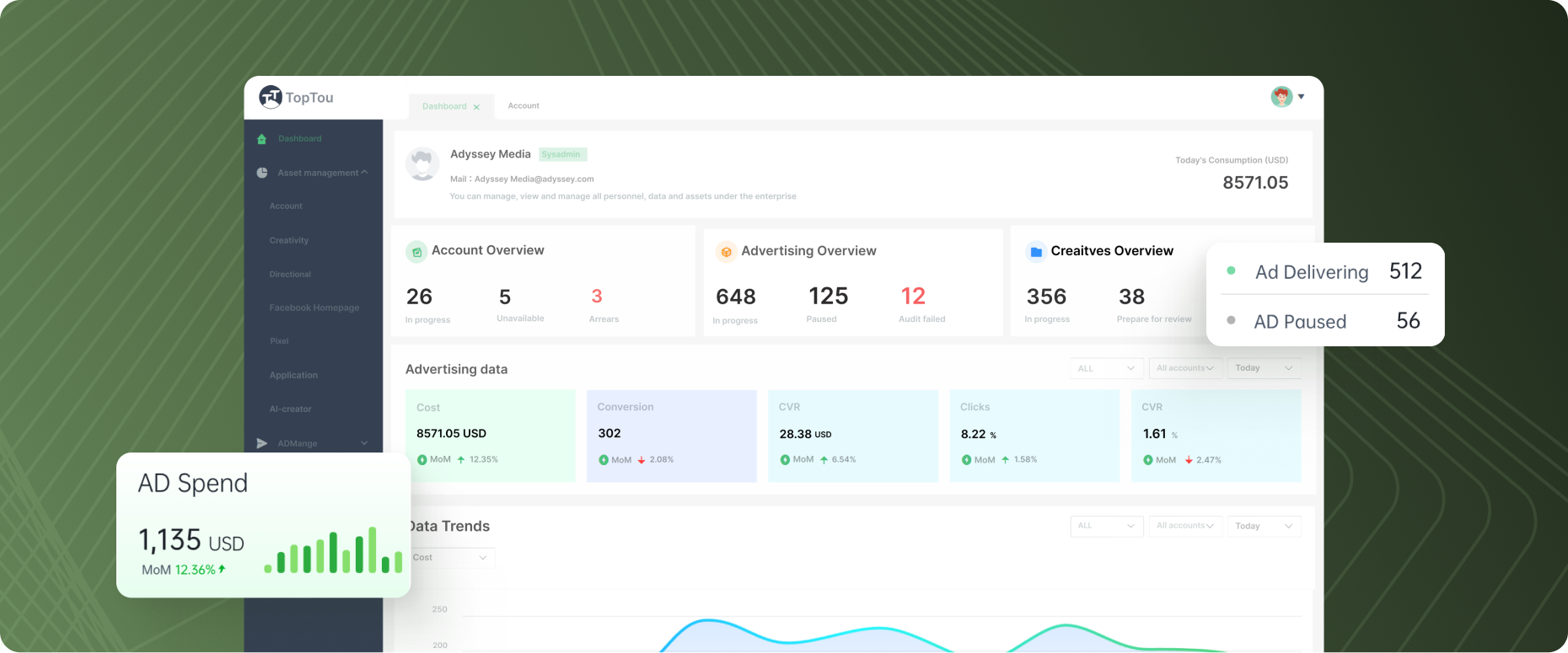Close the Dashboard tab
Screen dimensions: 1568x653
click(x=476, y=107)
